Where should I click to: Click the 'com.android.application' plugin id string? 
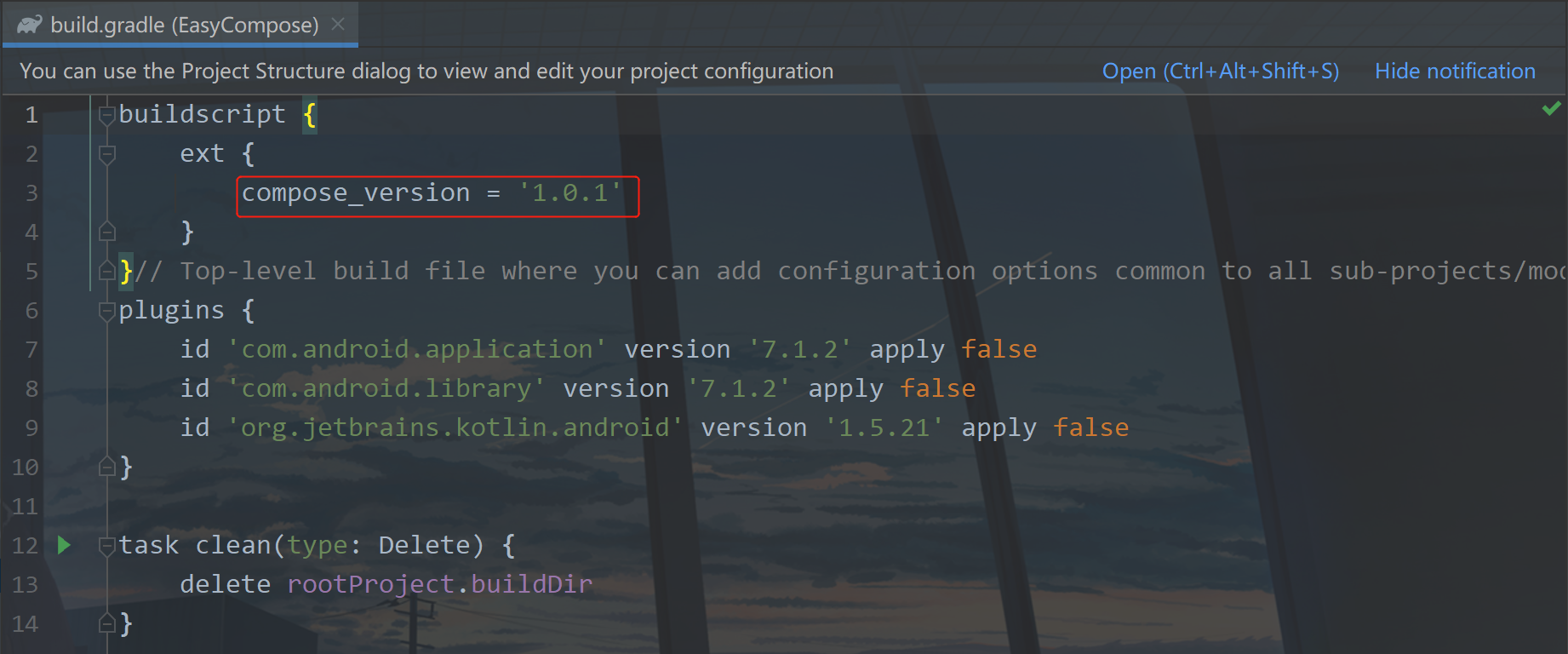tap(417, 350)
